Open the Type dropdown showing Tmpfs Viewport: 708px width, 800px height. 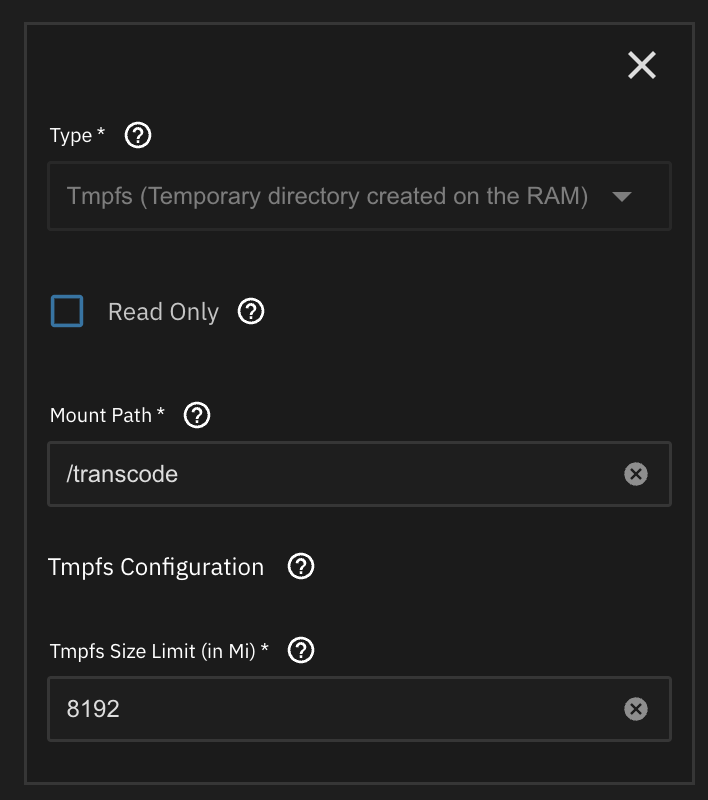pyautogui.click(x=359, y=196)
